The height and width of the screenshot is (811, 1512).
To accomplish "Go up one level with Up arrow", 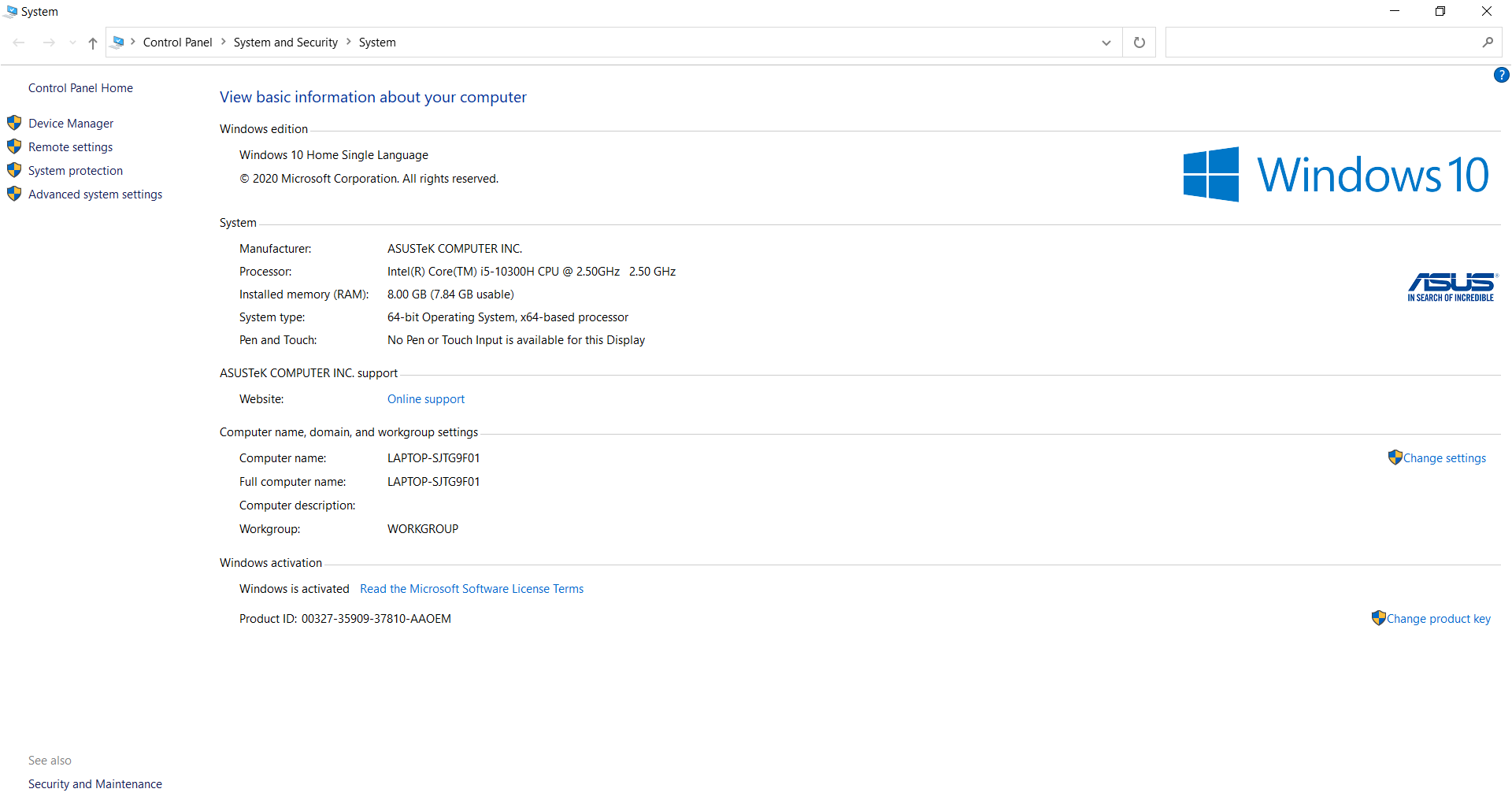I will click(93, 43).
